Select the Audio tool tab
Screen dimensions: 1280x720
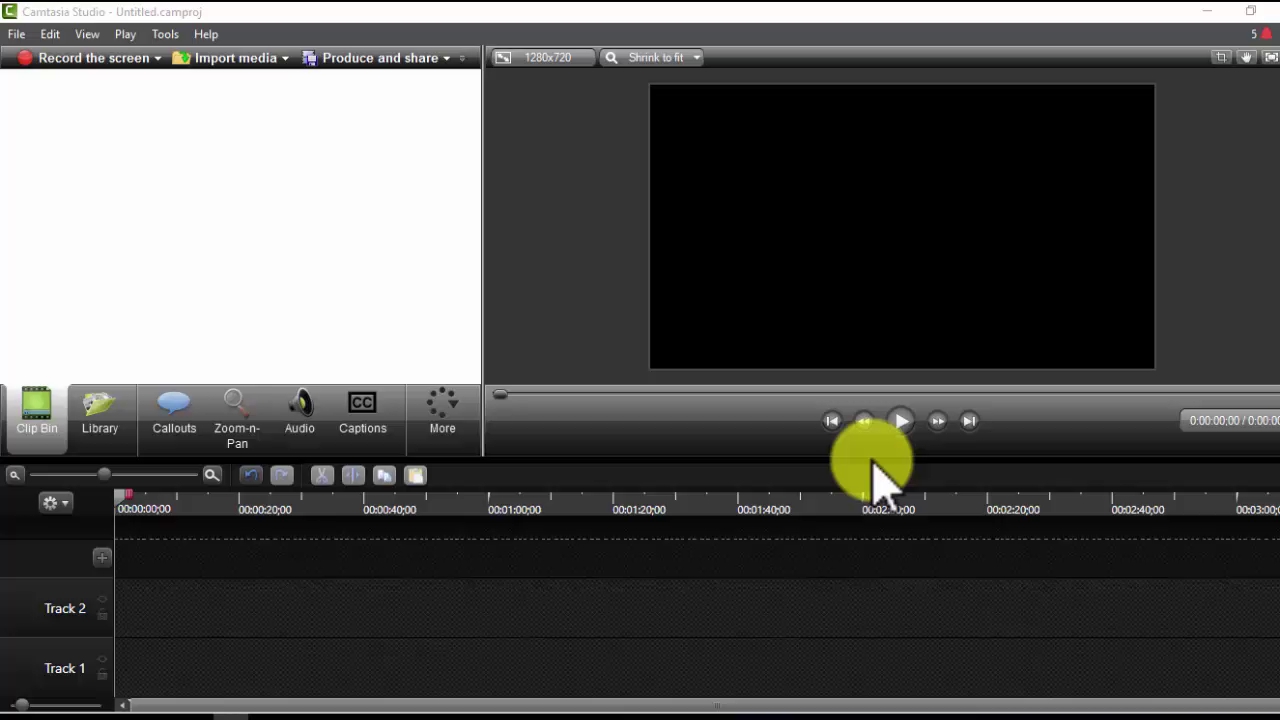[x=299, y=413]
